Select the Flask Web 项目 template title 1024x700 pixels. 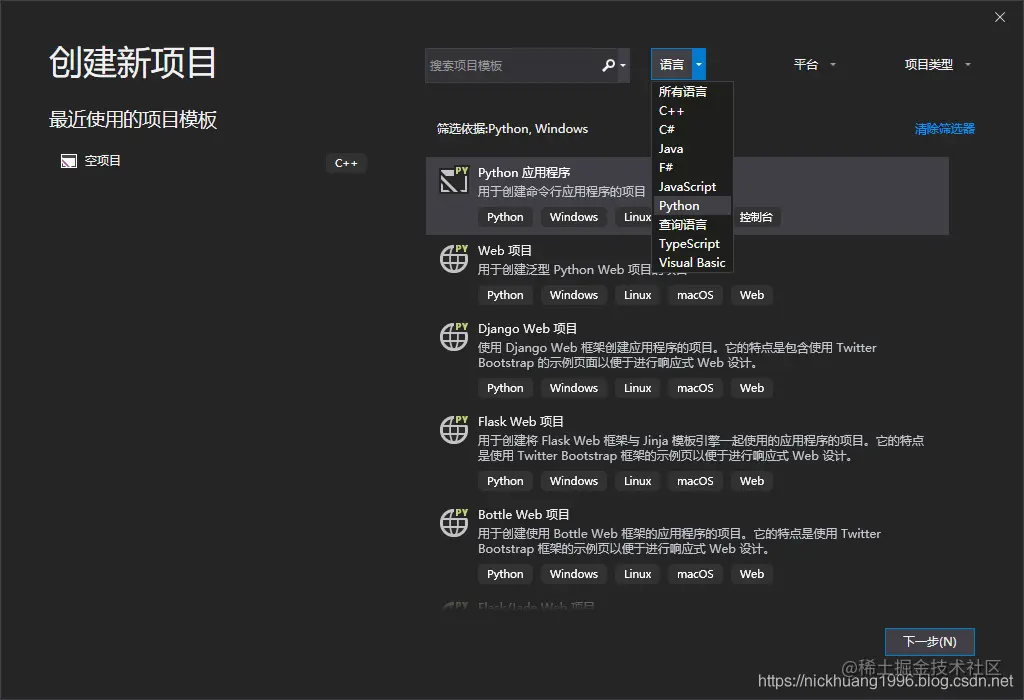(520, 422)
